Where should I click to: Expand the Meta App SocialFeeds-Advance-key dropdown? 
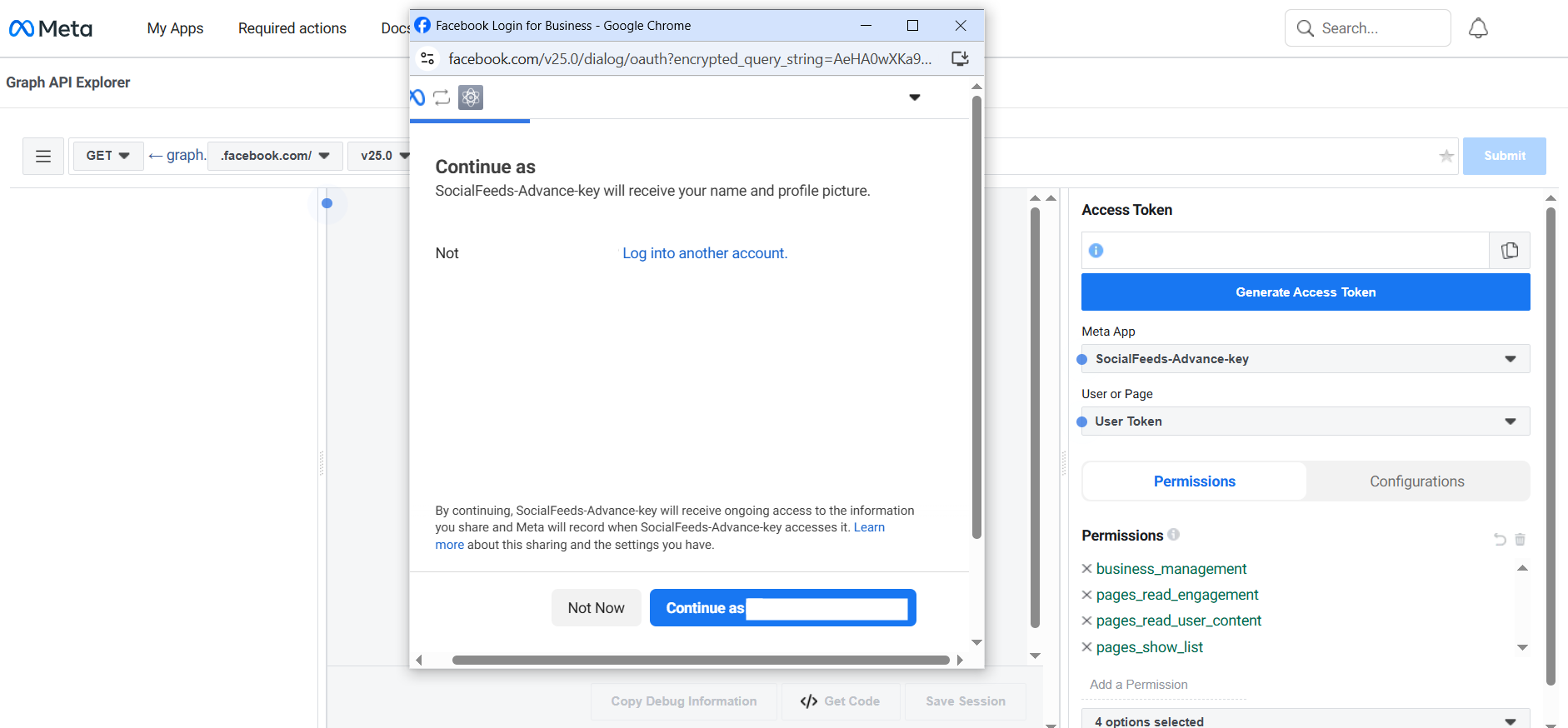click(x=1305, y=359)
